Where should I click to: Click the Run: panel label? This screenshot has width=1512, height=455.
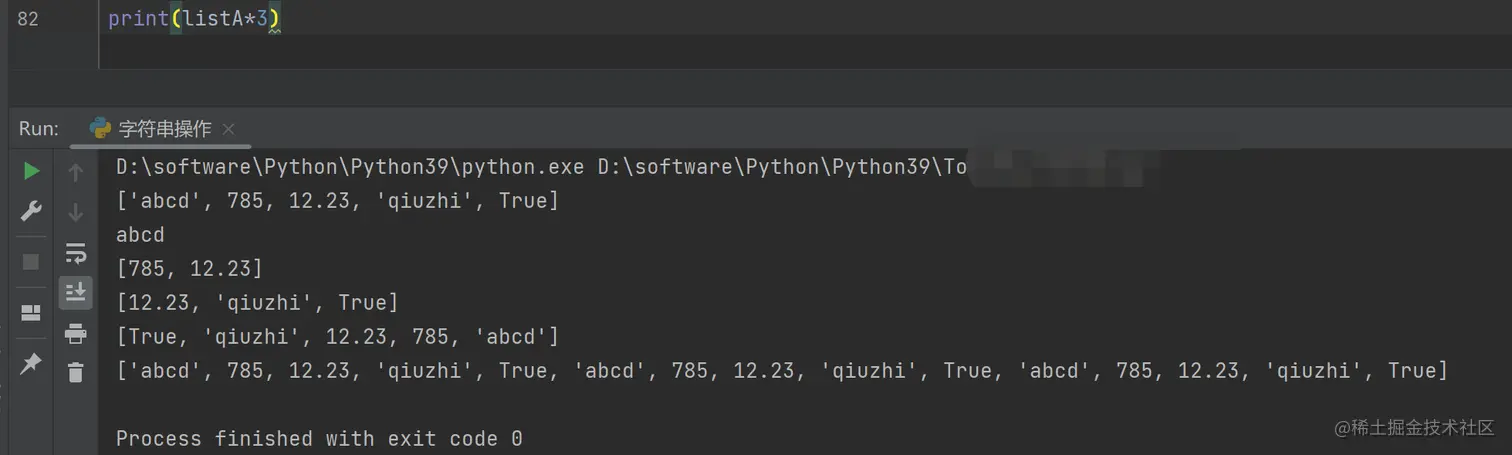coord(39,129)
